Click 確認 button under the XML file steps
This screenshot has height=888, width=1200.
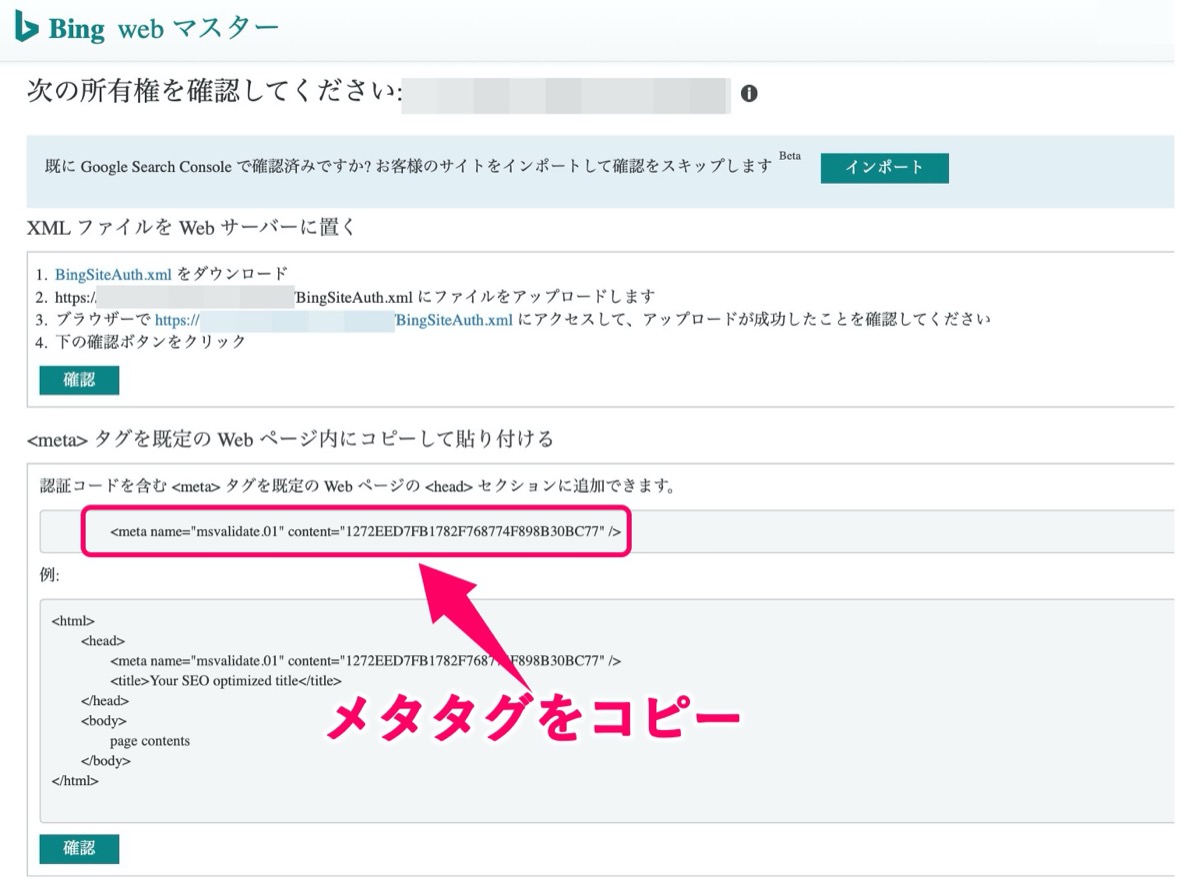click(79, 380)
